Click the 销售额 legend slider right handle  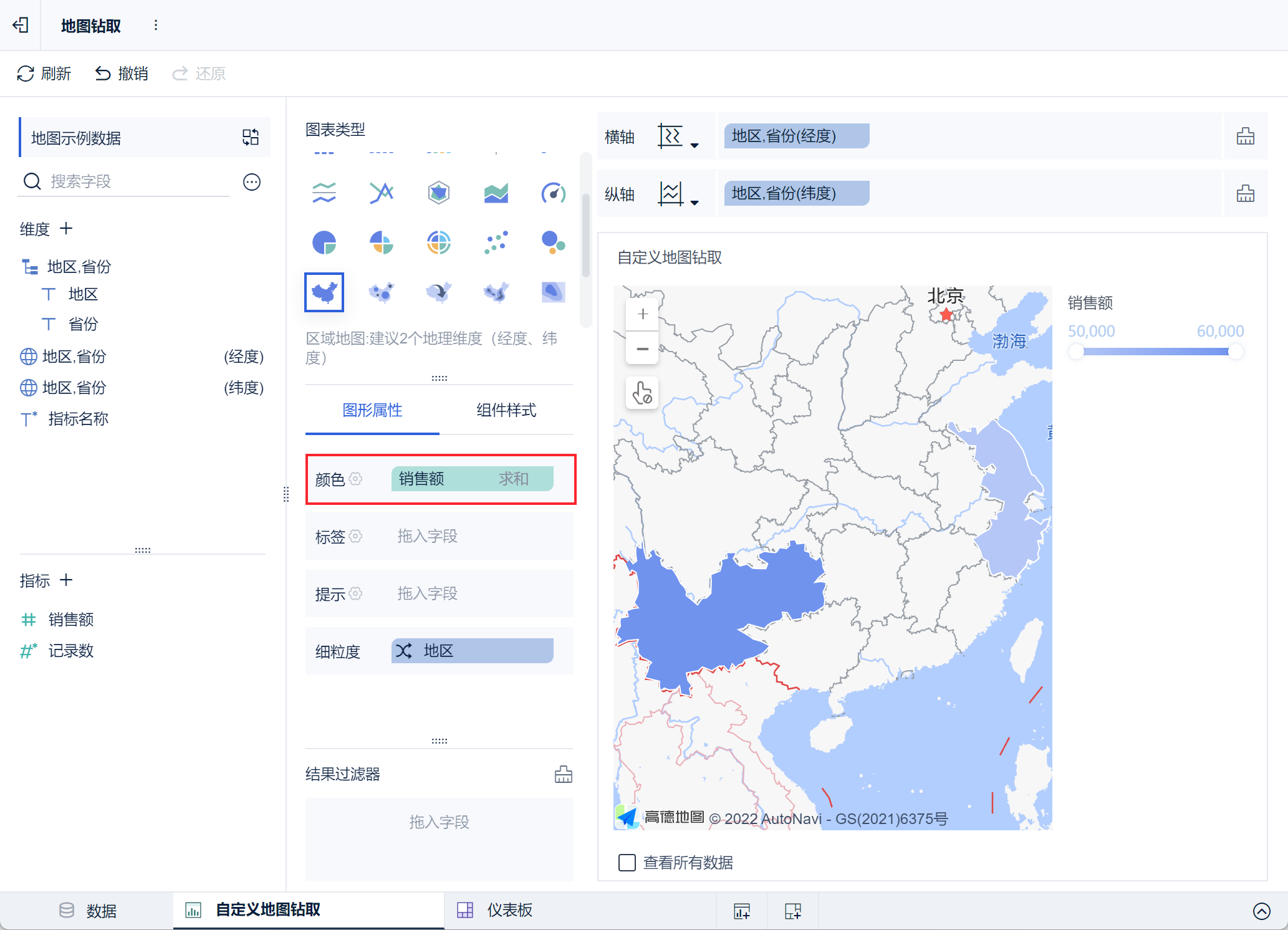(1235, 352)
